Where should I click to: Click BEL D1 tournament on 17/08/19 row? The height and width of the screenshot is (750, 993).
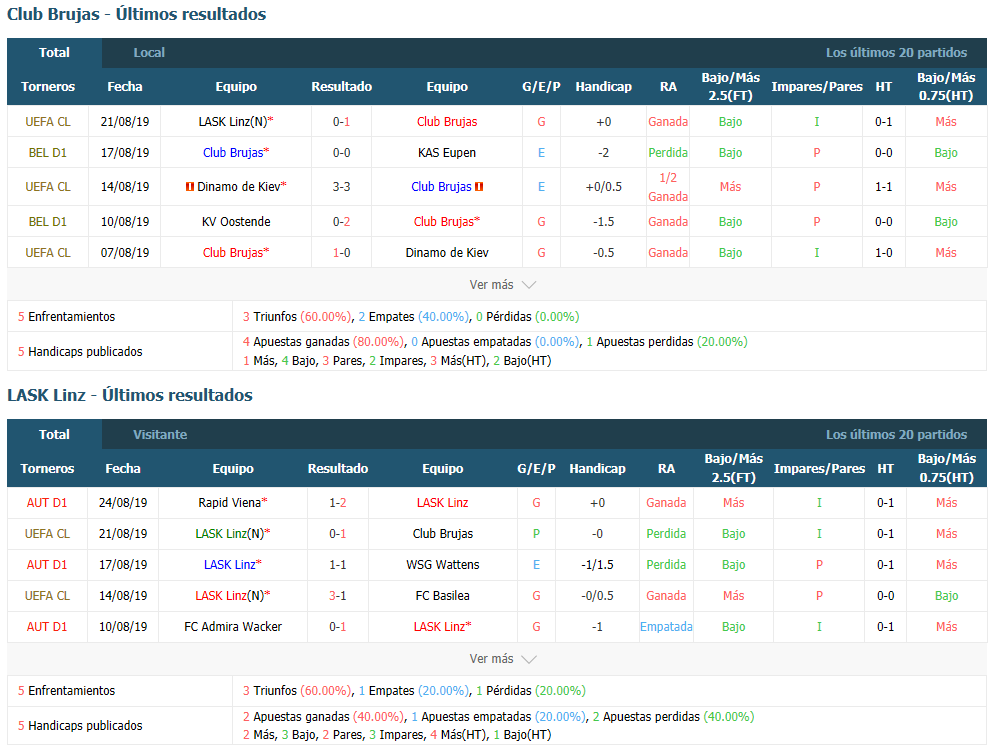tap(47, 153)
